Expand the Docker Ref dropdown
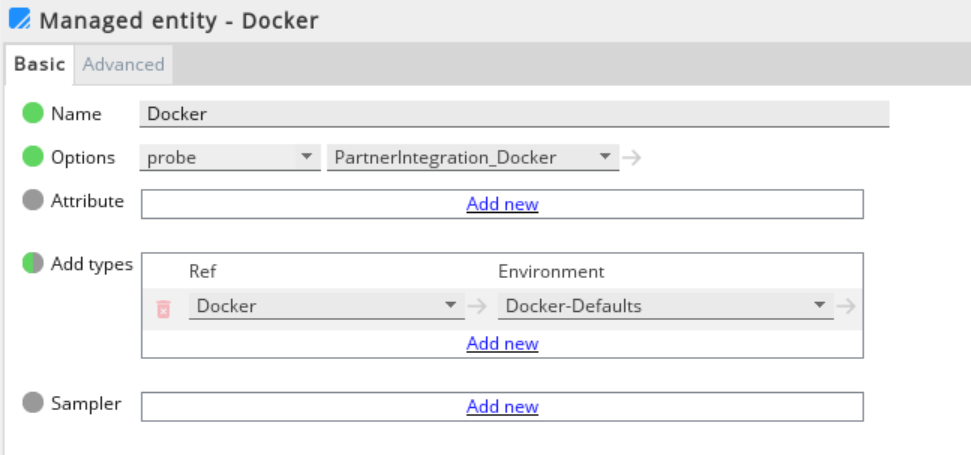Image resolution: width=971 pixels, height=455 pixels. pyautogui.click(x=326, y=306)
